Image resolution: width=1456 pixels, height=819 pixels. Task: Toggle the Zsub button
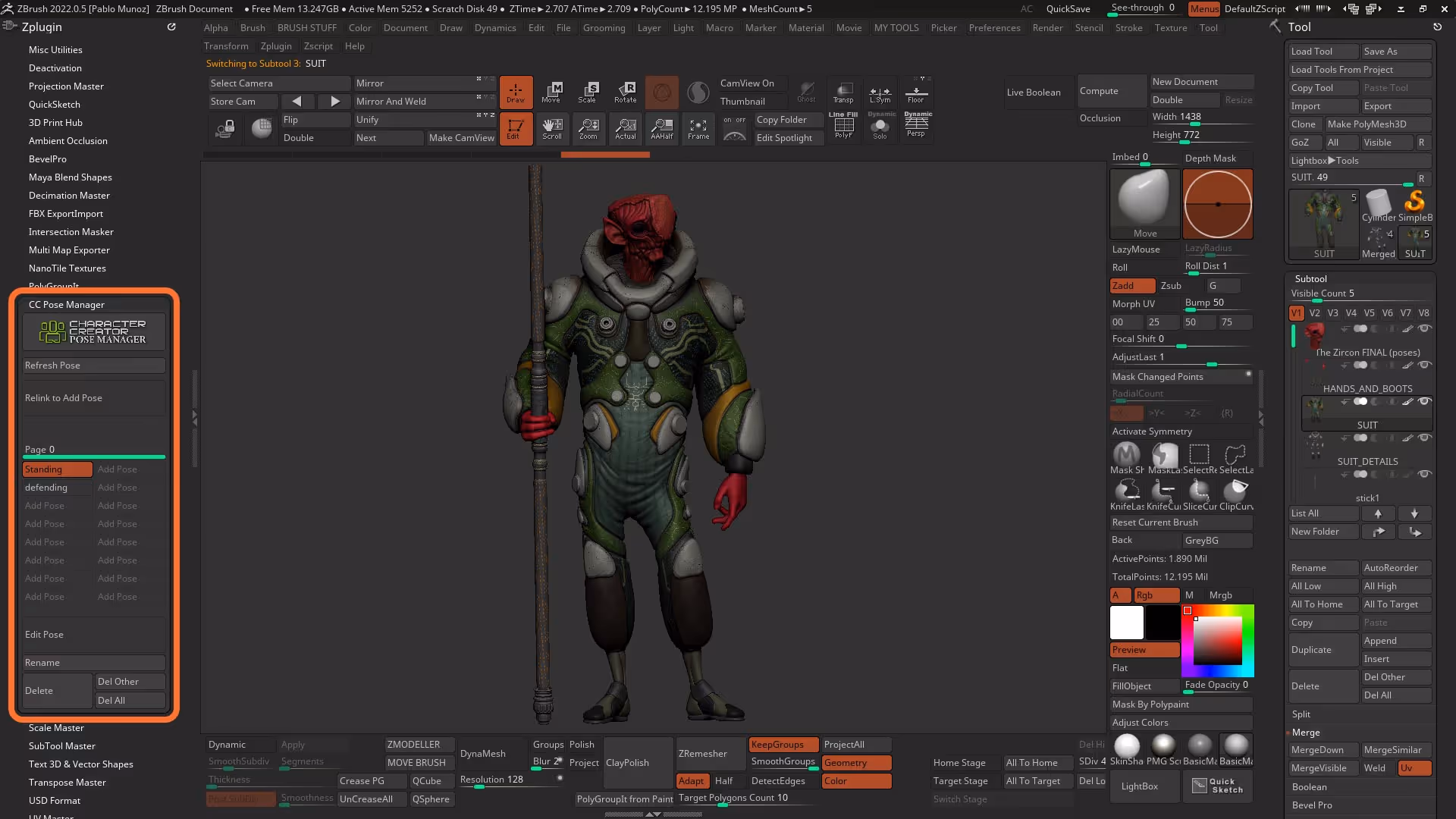point(1180,286)
